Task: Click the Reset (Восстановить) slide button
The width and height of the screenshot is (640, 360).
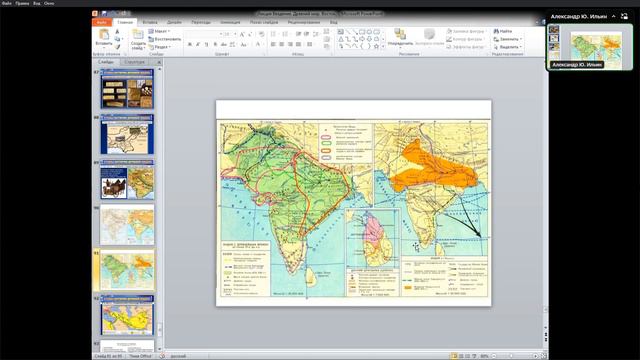Action: (x=165, y=39)
